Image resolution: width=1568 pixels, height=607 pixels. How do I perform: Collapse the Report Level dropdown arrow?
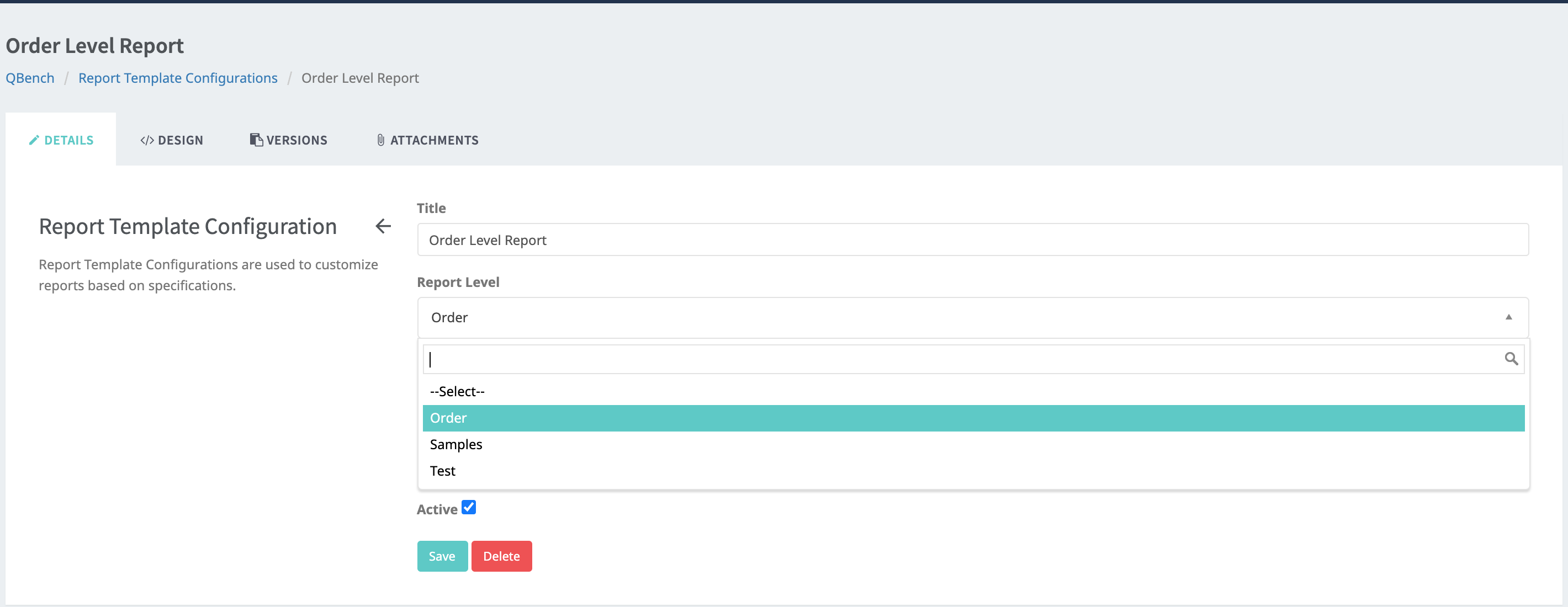coord(1508,317)
